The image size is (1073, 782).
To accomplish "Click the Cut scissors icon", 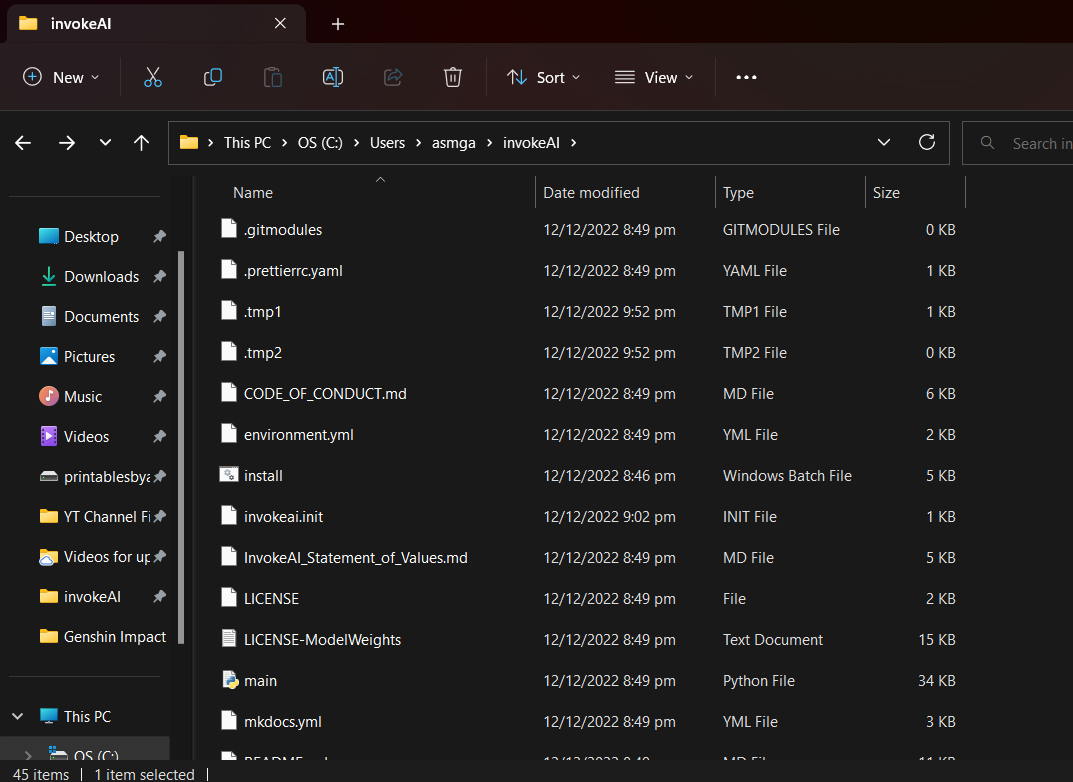I will [153, 77].
